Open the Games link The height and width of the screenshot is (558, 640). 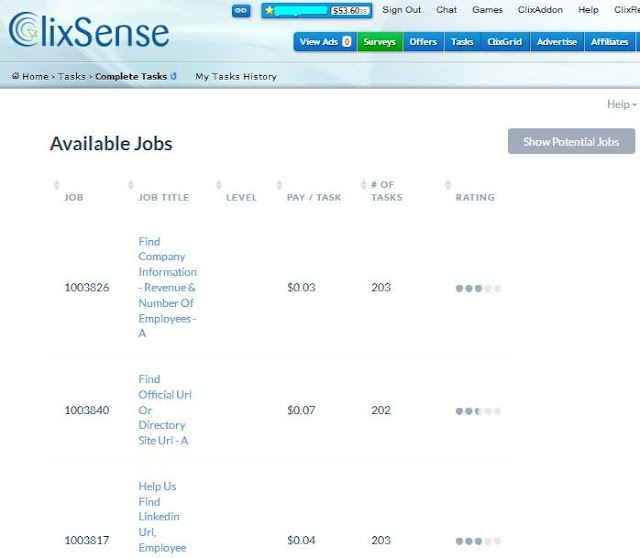coord(487,10)
